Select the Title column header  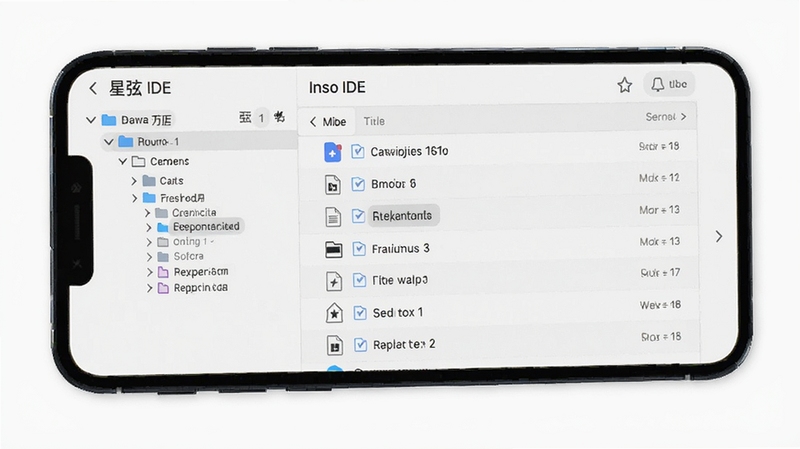(x=374, y=121)
